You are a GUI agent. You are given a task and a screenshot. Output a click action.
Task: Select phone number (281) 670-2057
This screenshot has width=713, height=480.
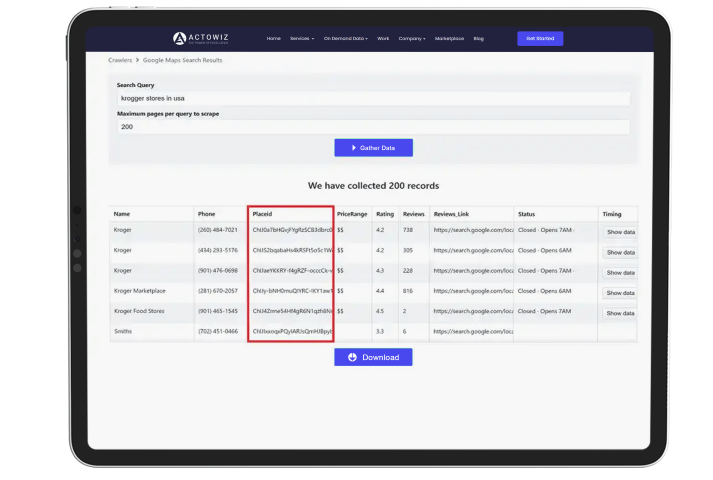pos(218,291)
